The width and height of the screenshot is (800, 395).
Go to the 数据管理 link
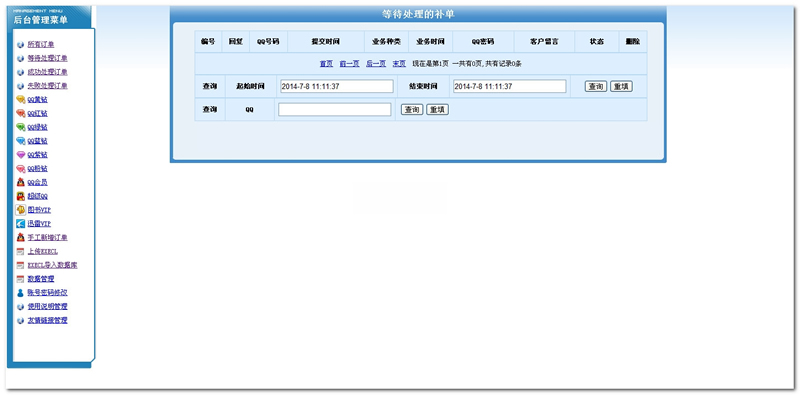point(41,279)
